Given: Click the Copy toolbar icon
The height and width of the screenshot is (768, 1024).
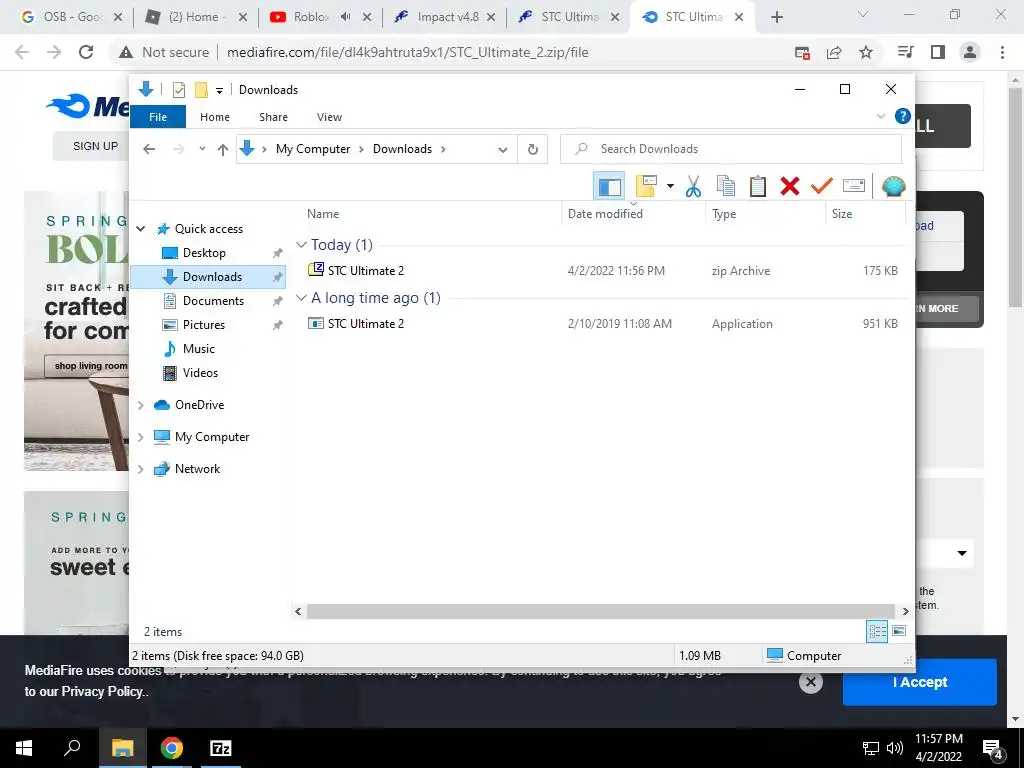Looking at the screenshot, I should (x=726, y=186).
